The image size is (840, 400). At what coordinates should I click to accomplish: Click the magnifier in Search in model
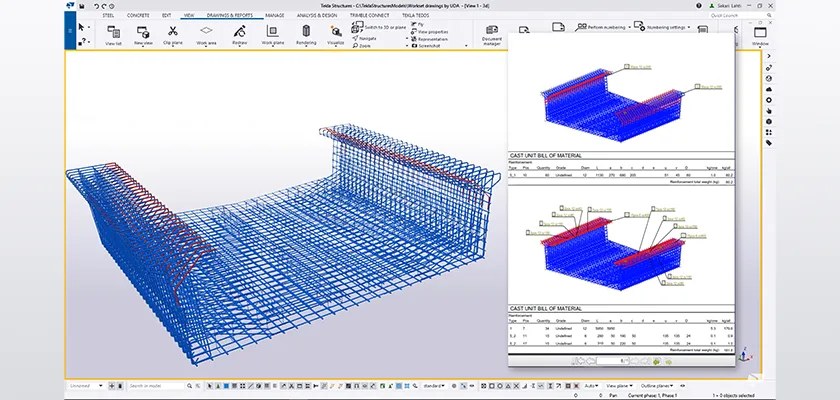pyautogui.click(x=189, y=386)
